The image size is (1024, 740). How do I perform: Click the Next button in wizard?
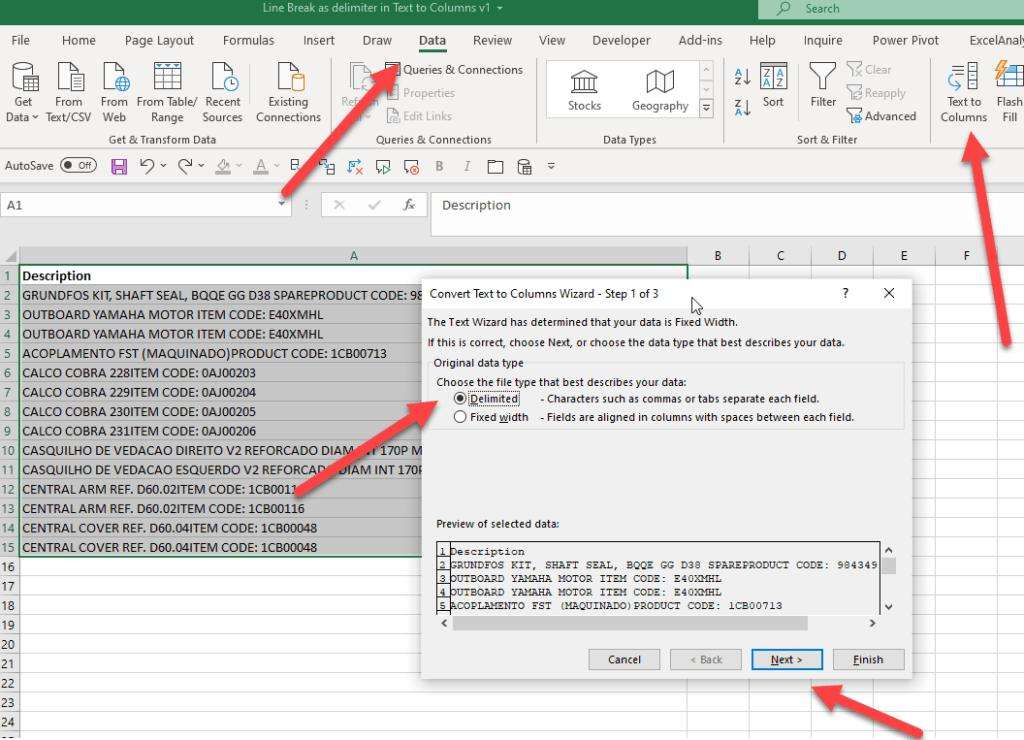pyautogui.click(x=786, y=659)
